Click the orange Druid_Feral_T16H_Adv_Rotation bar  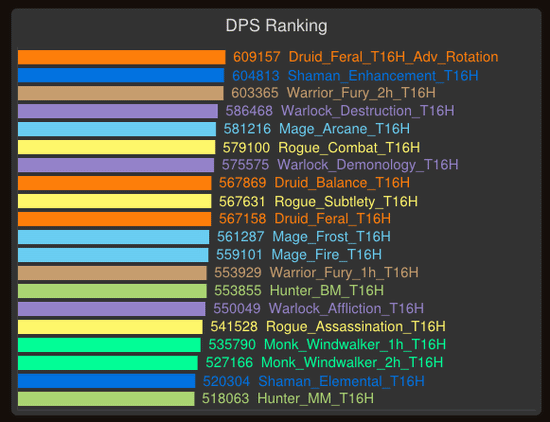121,57
